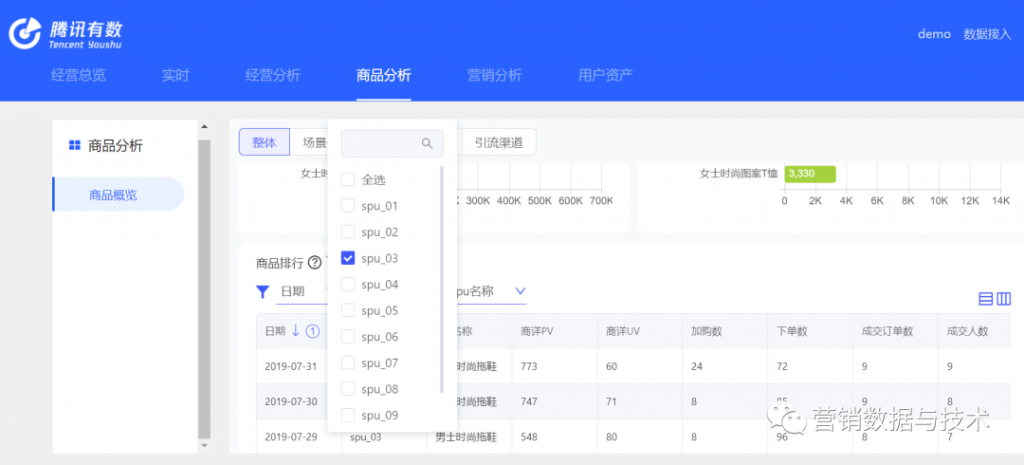Enable the spu_08 checkbox
The image size is (1024, 465).
click(348, 389)
